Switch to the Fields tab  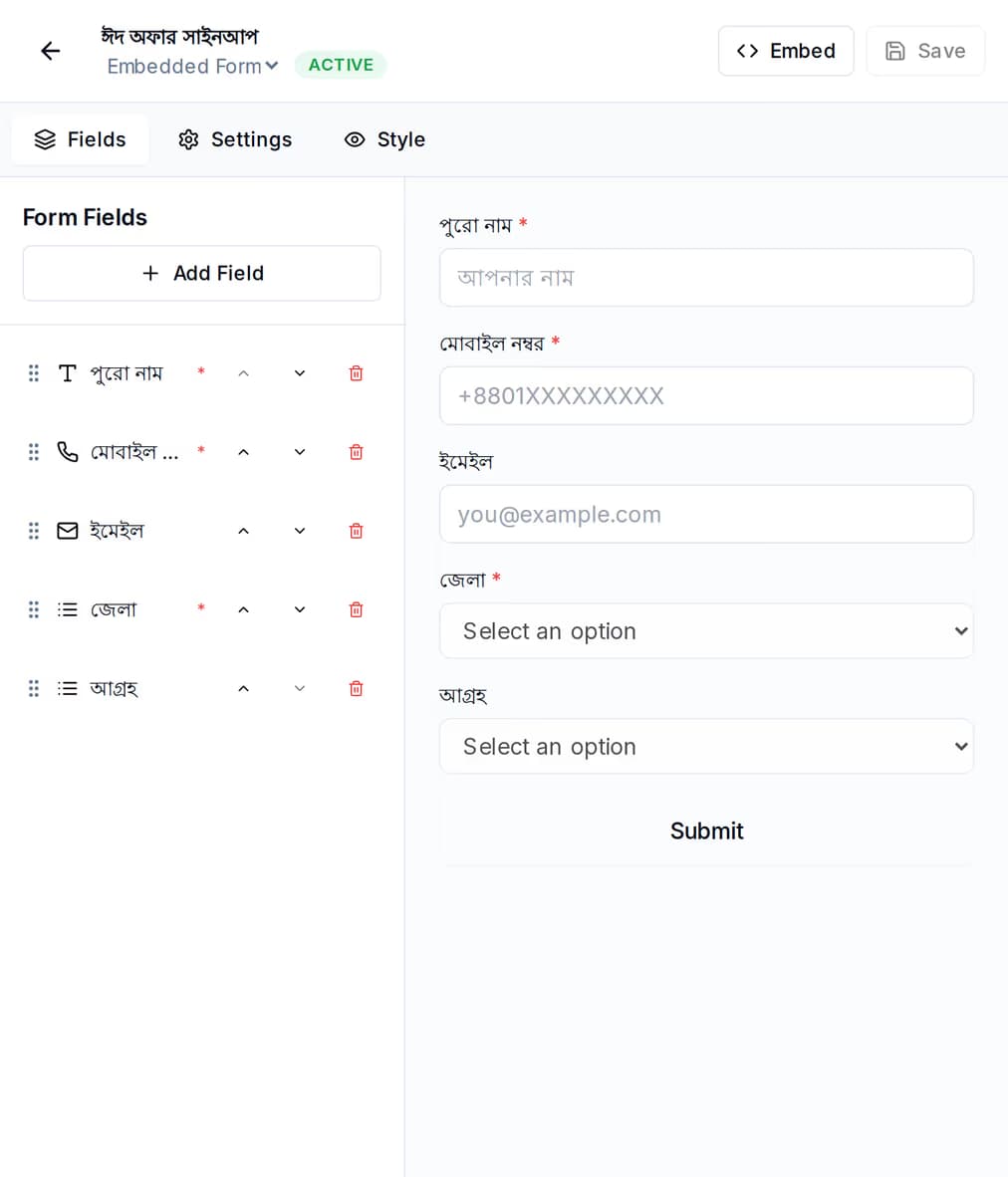[80, 139]
